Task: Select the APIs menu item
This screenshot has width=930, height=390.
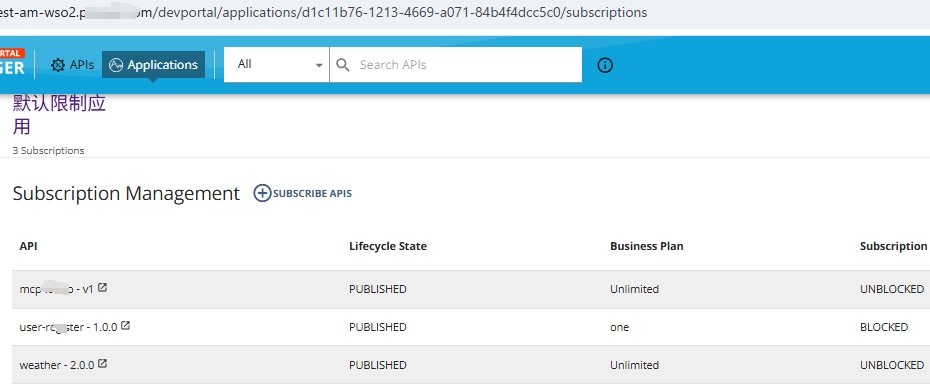Action: tap(72, 65)
